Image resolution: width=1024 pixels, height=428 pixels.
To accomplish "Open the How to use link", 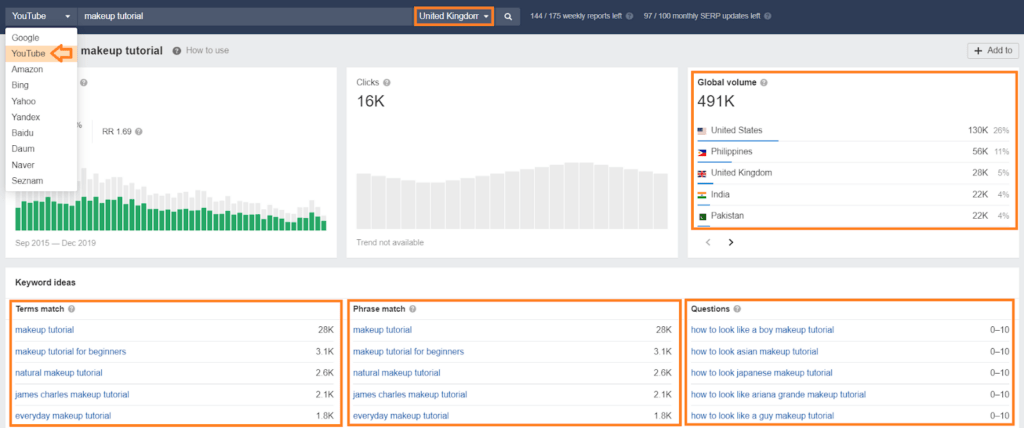I will (207, 50).
